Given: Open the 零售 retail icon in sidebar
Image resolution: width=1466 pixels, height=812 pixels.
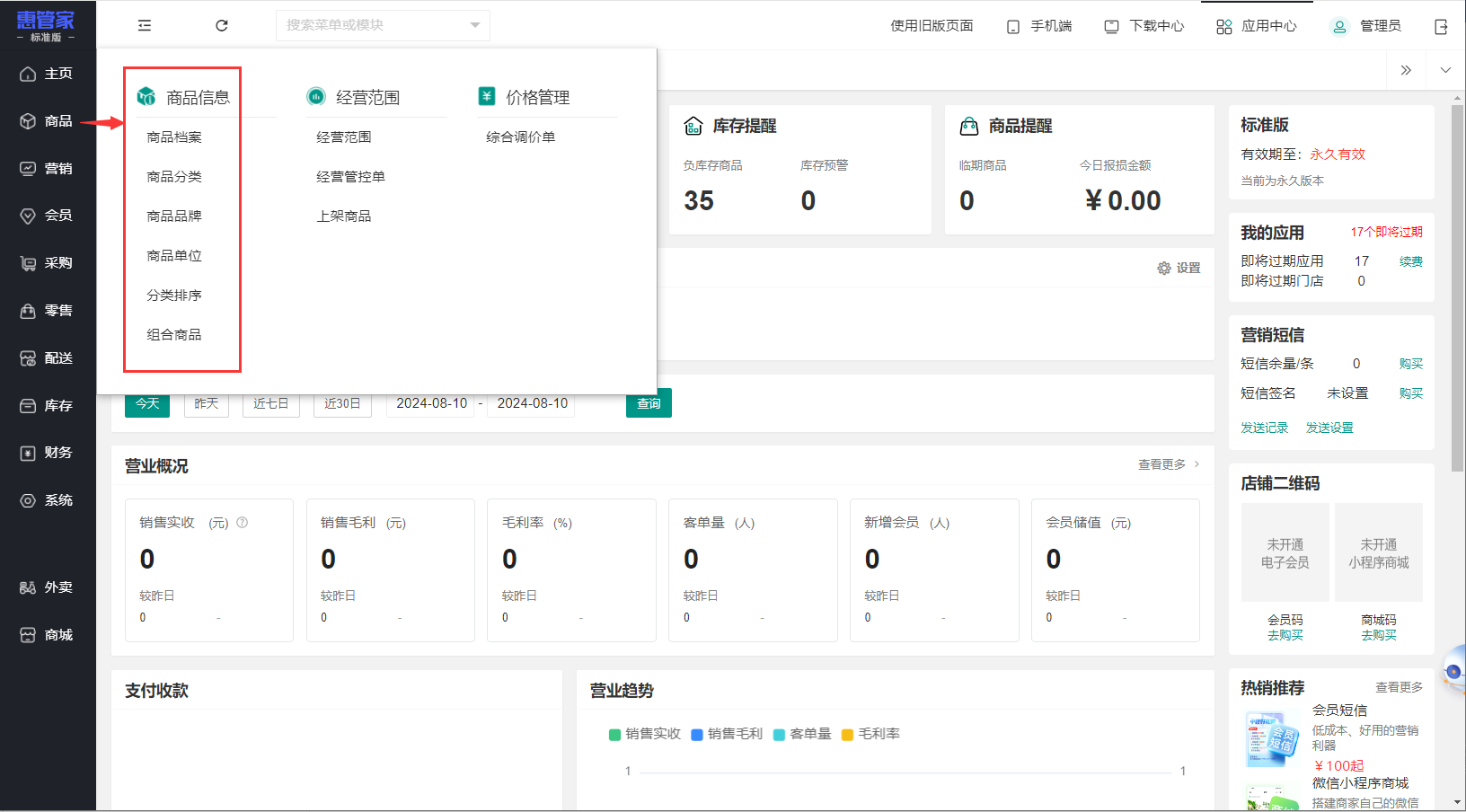Looking at the screenshot, I should (28, 311).
